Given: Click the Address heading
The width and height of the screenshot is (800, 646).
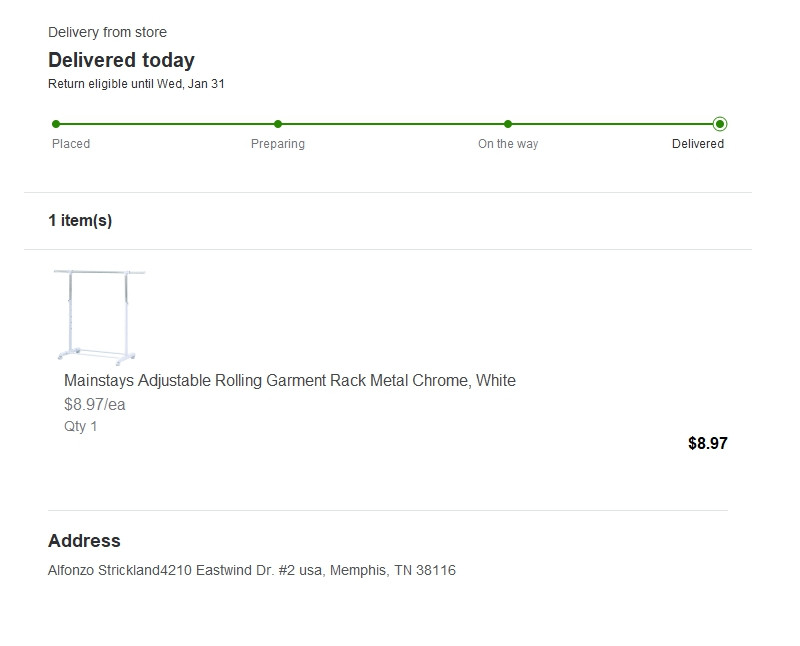Looking at the screenshot, I should 84,541.
